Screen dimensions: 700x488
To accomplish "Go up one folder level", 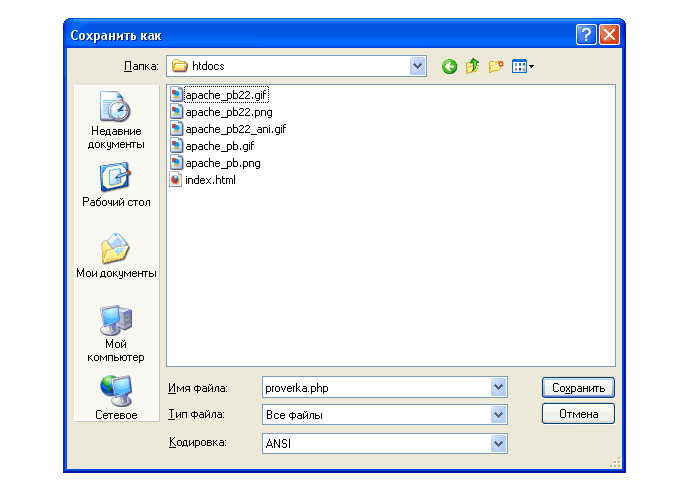I will click(x=472, y=67).
